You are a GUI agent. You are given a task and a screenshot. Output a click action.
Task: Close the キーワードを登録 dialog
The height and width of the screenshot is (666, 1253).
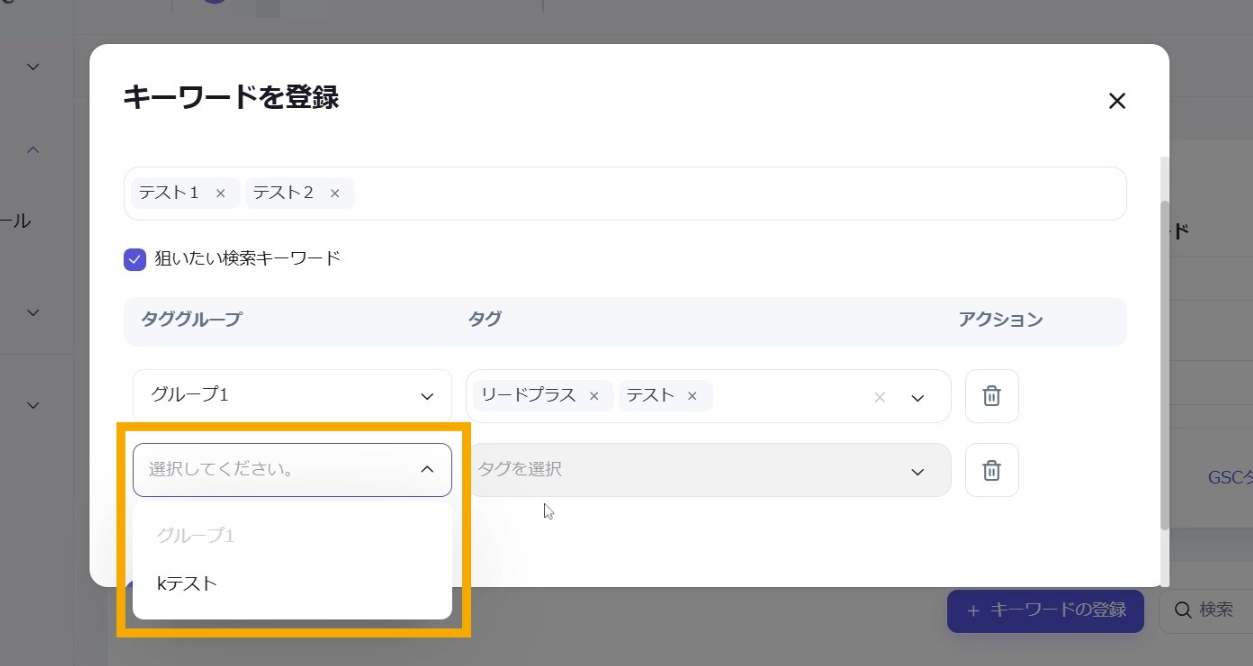tap(1117, 101)
